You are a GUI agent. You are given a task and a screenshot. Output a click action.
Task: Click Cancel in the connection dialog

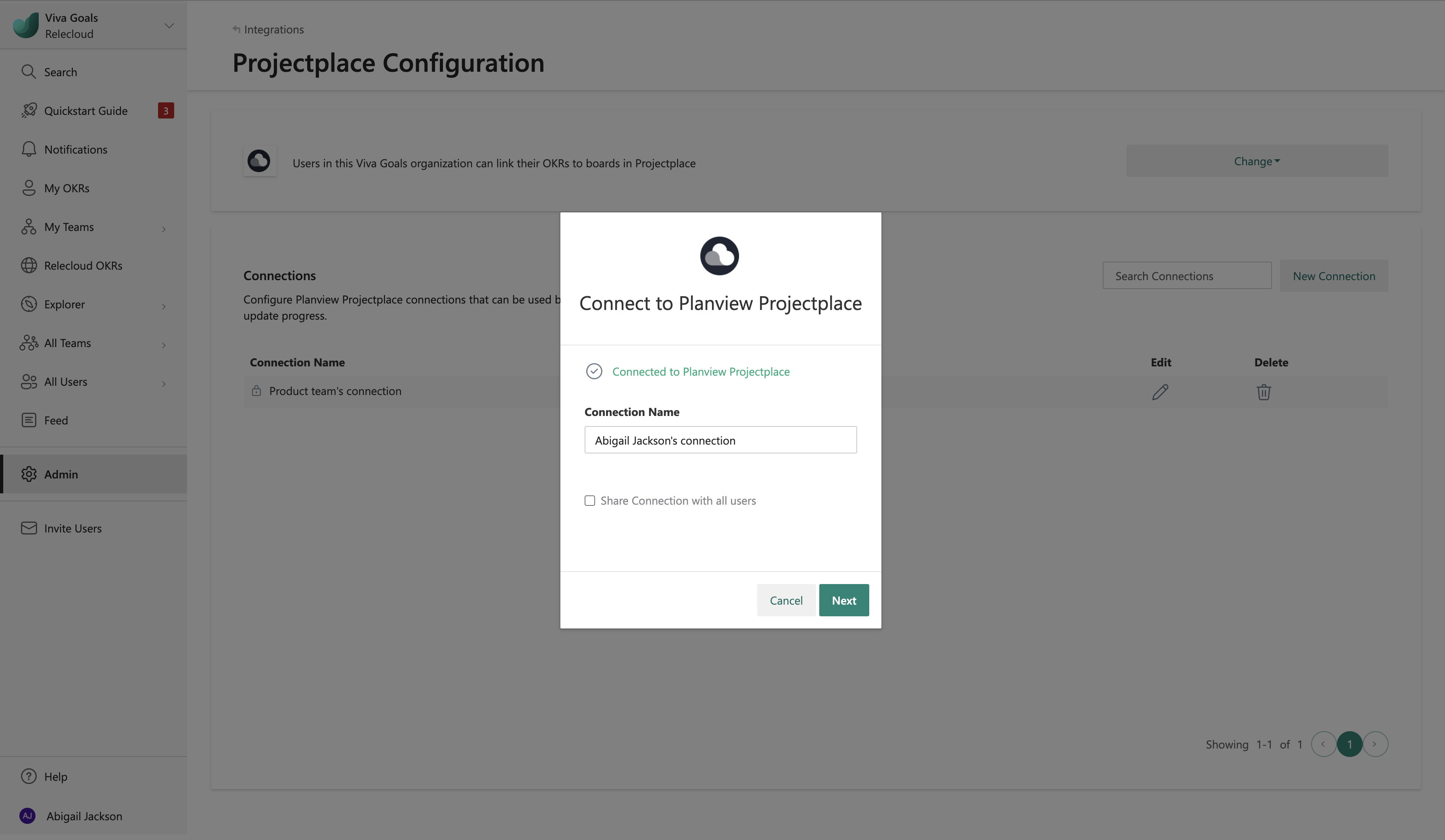coord(785,600)
